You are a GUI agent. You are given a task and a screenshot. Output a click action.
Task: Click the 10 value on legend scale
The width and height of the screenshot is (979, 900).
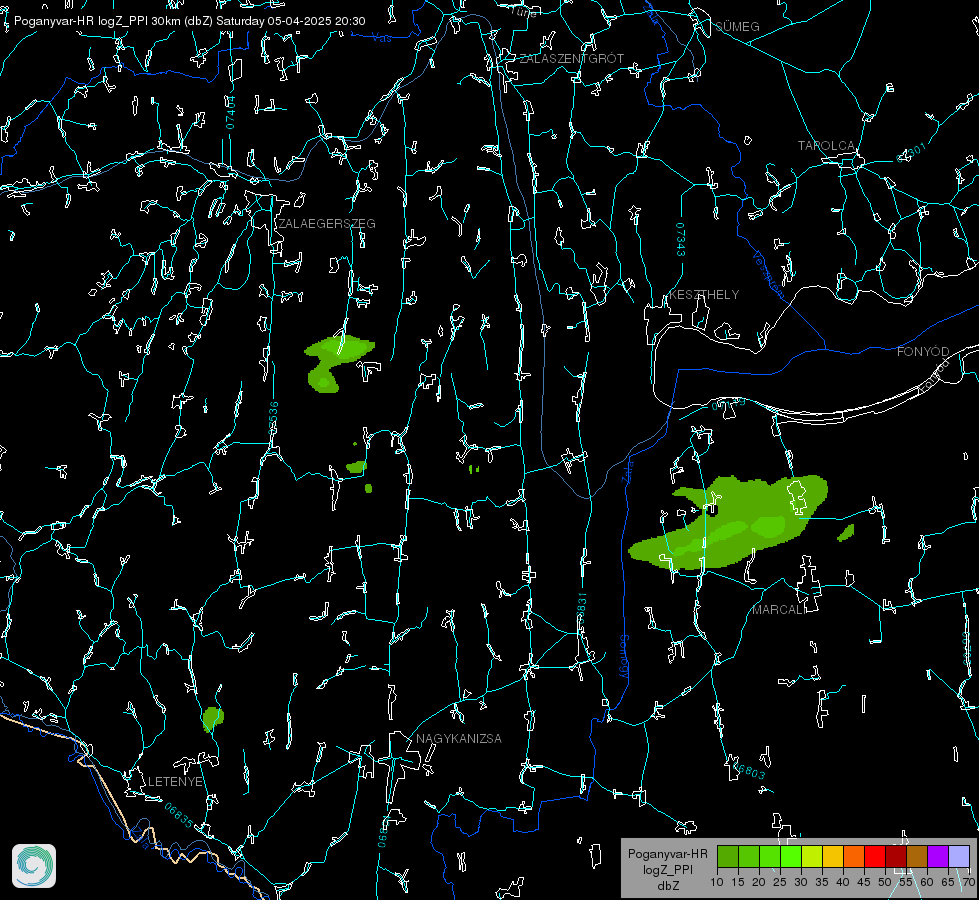pos(717,883)
